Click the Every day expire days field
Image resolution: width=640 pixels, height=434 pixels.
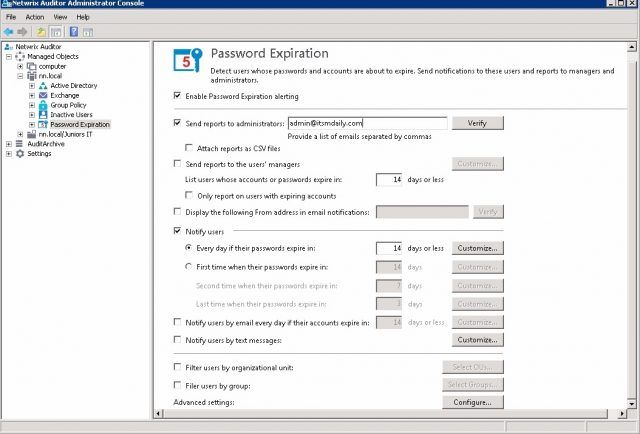(x=389, y=248)
